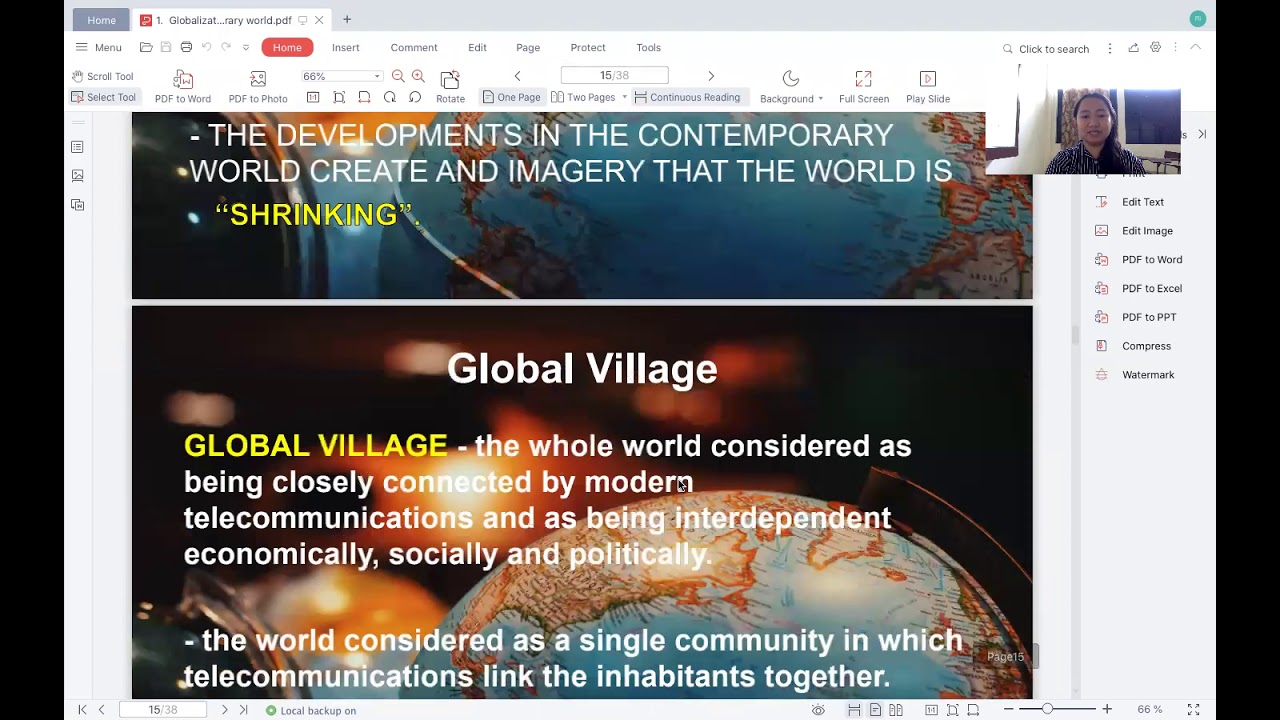Image resolution: width=1280 pixels, height=720 pixels.
Task: Go to previous page with toolbar arrow
Action: (x=517, y=76)
